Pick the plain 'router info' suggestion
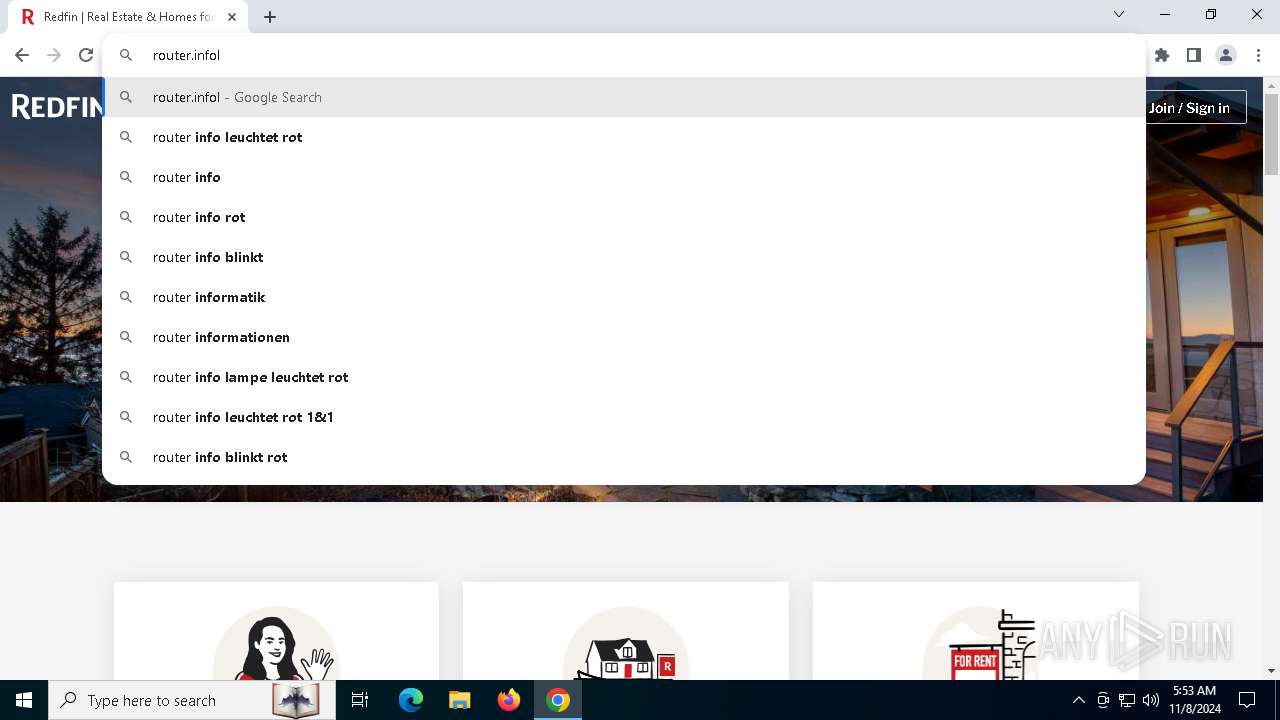The height and width of the screenshot is (720, 1280). click(624, 177)
